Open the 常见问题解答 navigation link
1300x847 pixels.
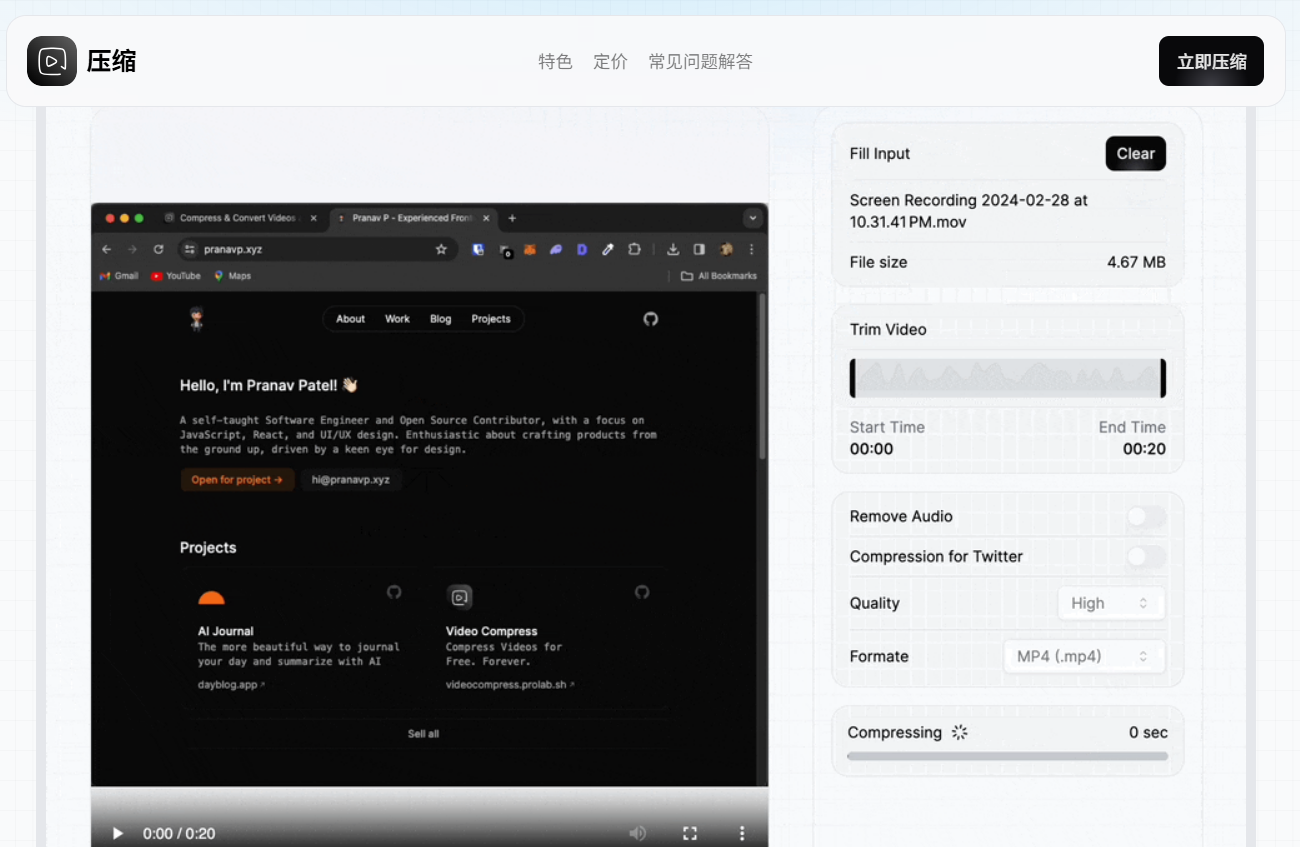(700, 62)
